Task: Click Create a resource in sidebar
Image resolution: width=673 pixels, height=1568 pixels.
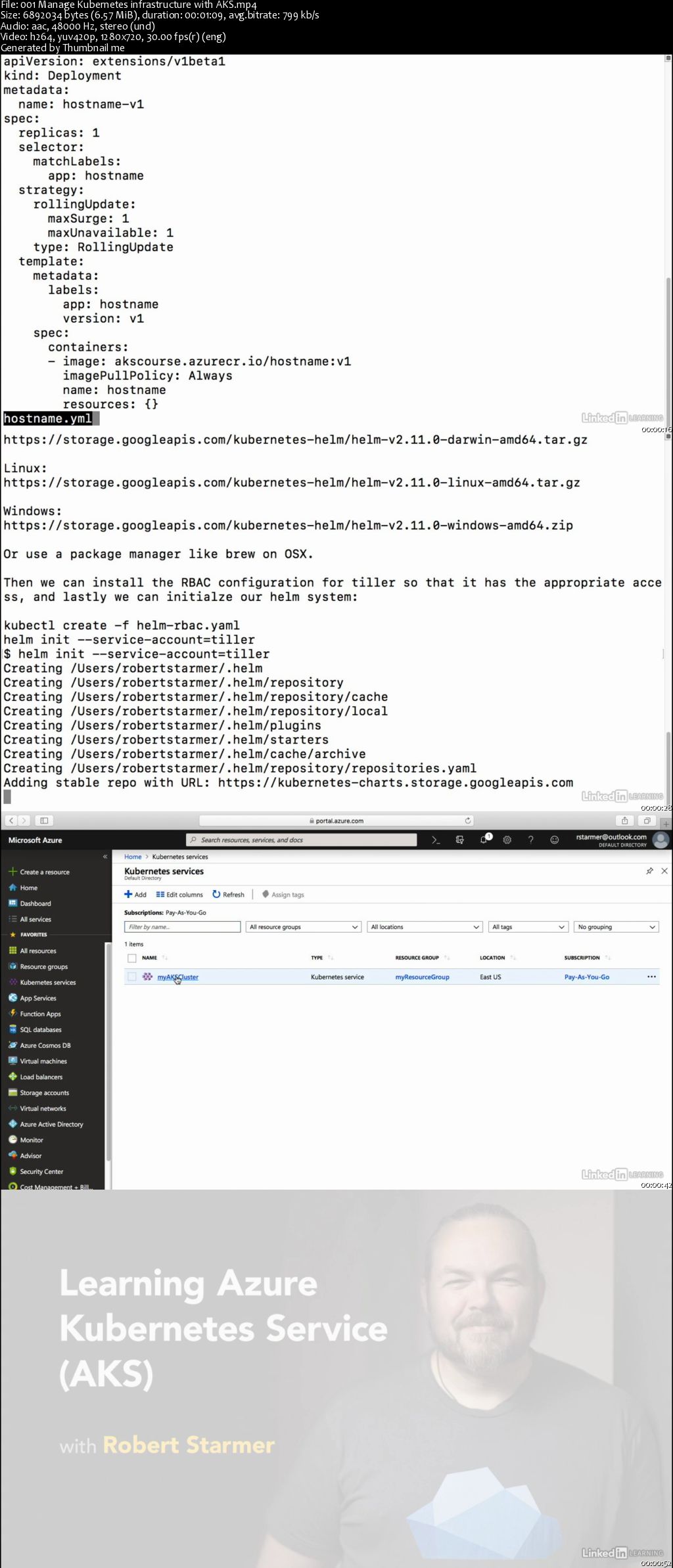Action: (x=45, y=872)
